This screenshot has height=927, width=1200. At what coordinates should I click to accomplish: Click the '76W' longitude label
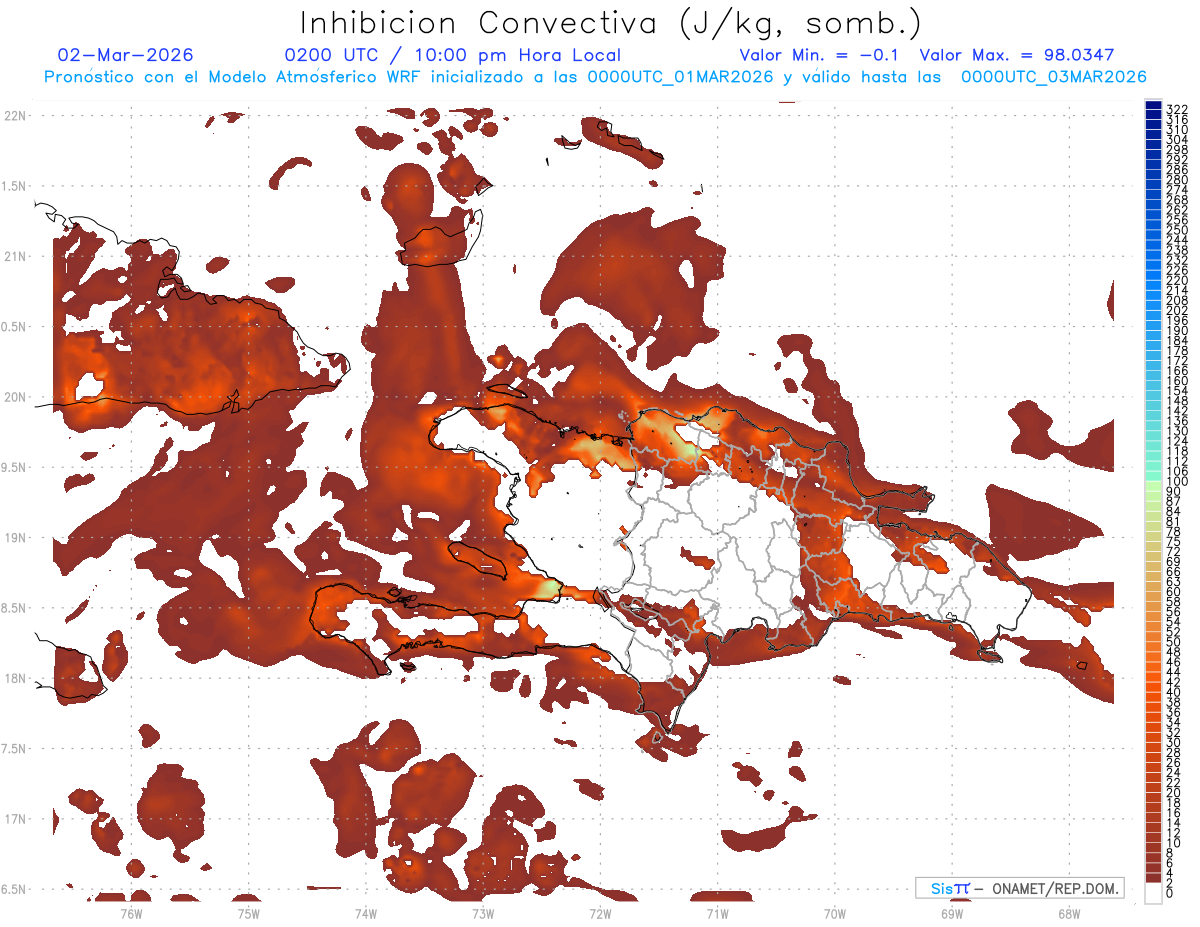131,912
